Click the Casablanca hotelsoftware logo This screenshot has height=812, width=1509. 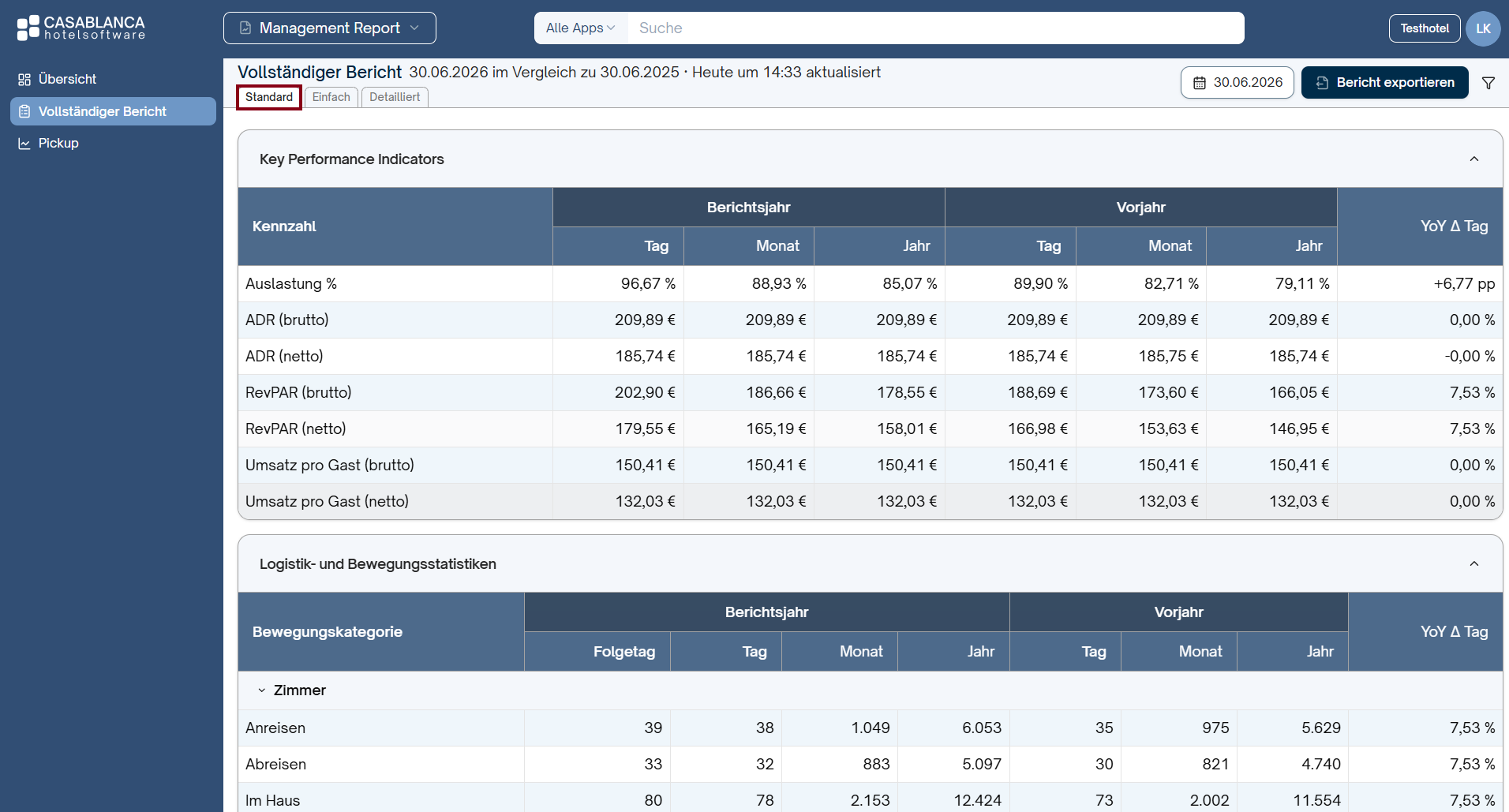[x=81, y=28]
